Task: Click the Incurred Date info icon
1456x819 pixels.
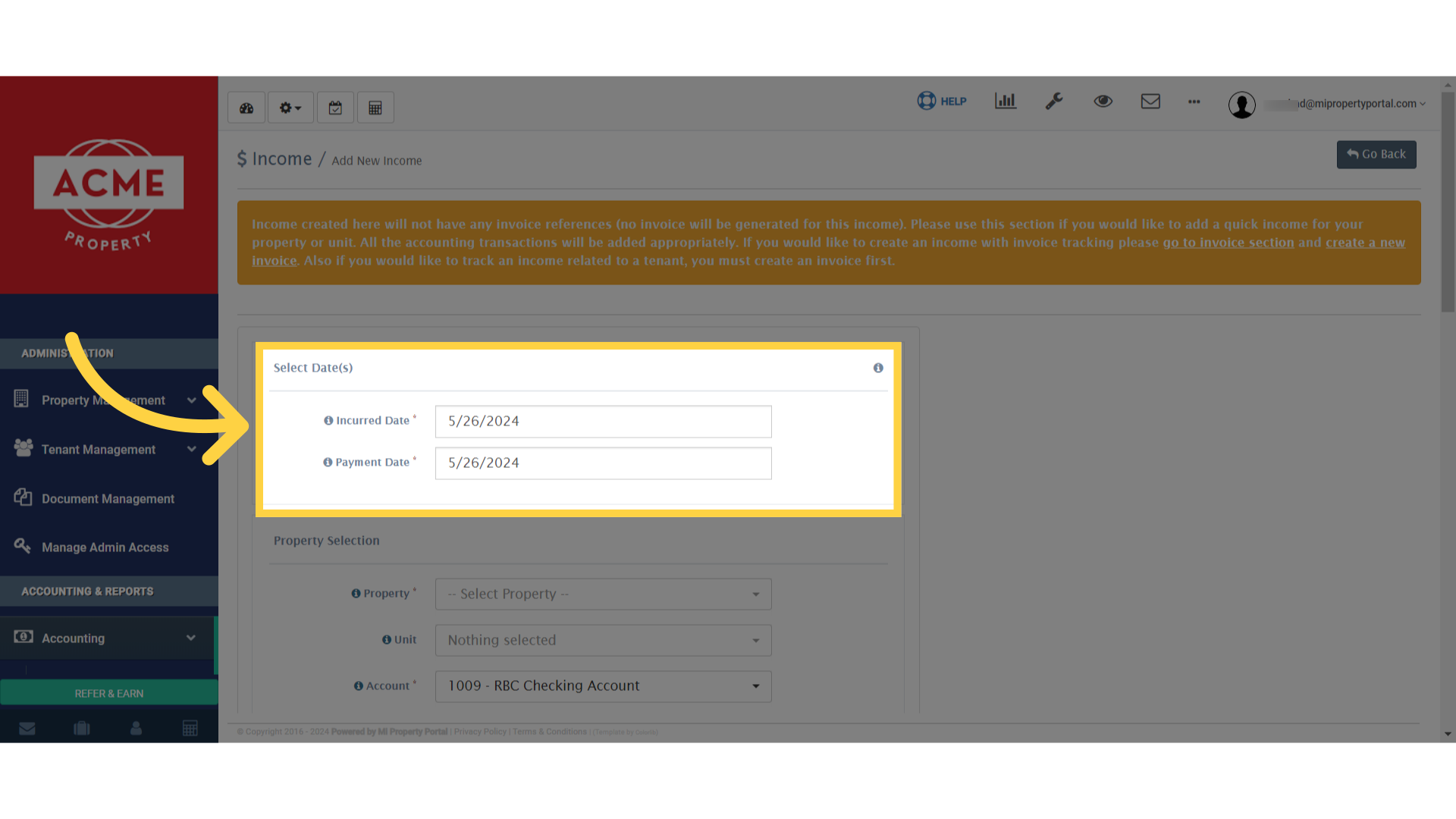Action: (x=328, y=421)
